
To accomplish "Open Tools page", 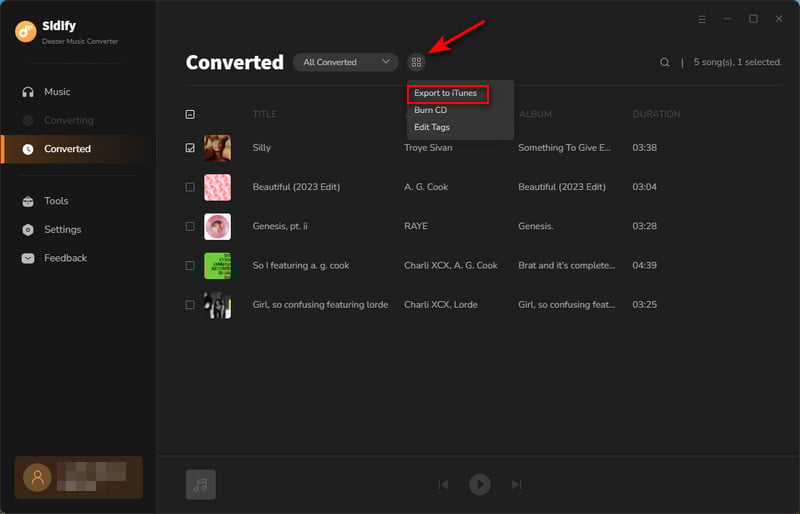I will coord(56,201).
